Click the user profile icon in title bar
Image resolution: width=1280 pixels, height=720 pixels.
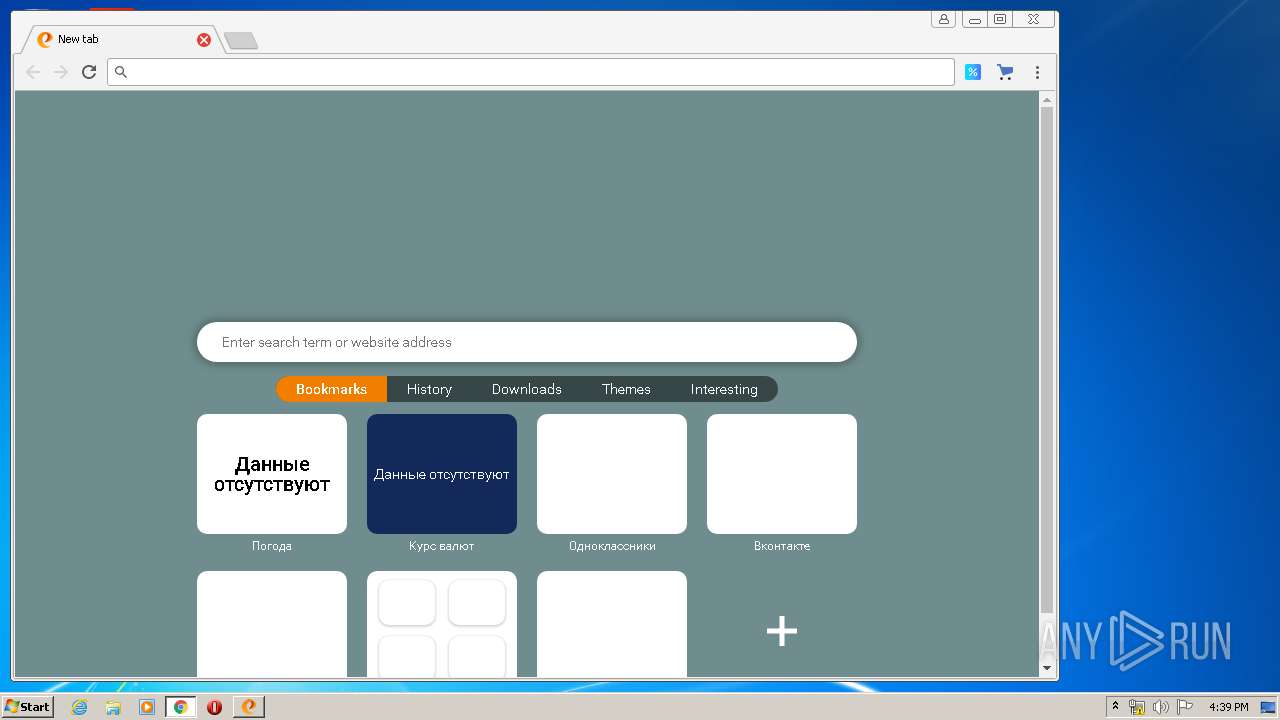943,19
